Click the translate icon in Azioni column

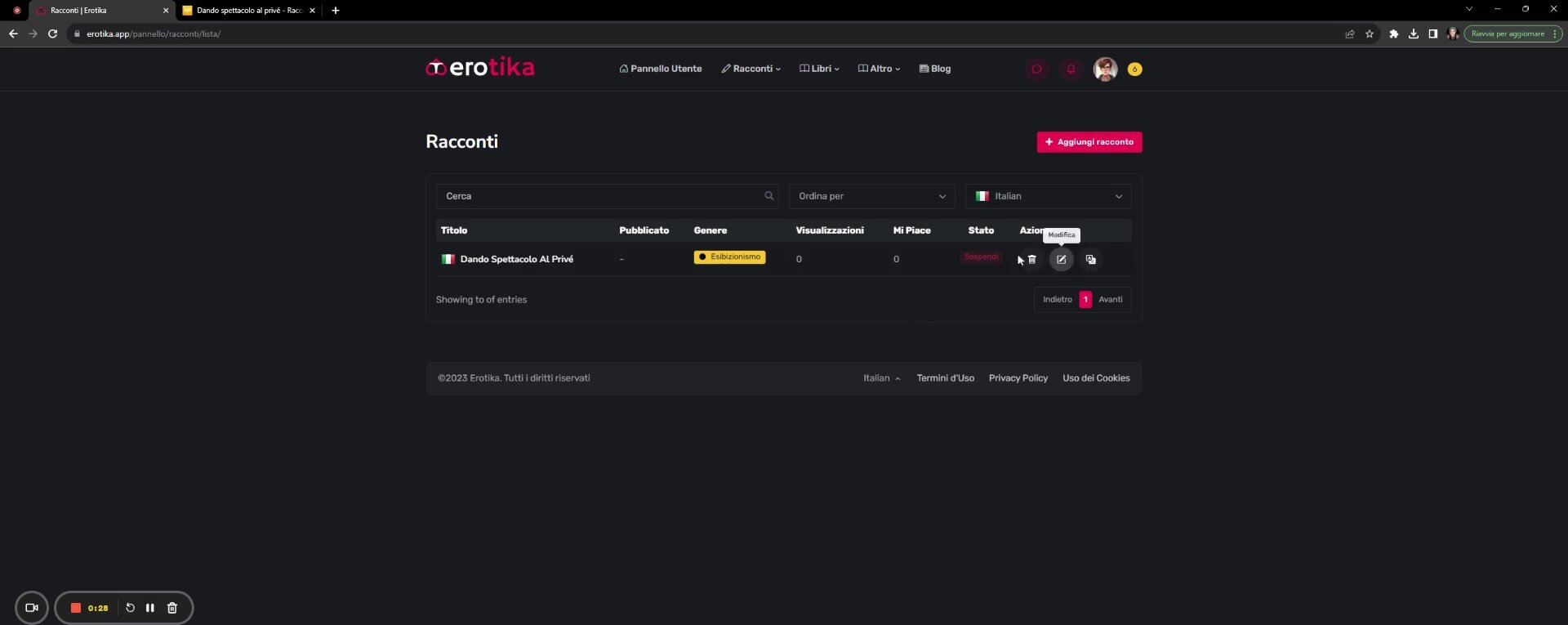[x=1090, y=260]
